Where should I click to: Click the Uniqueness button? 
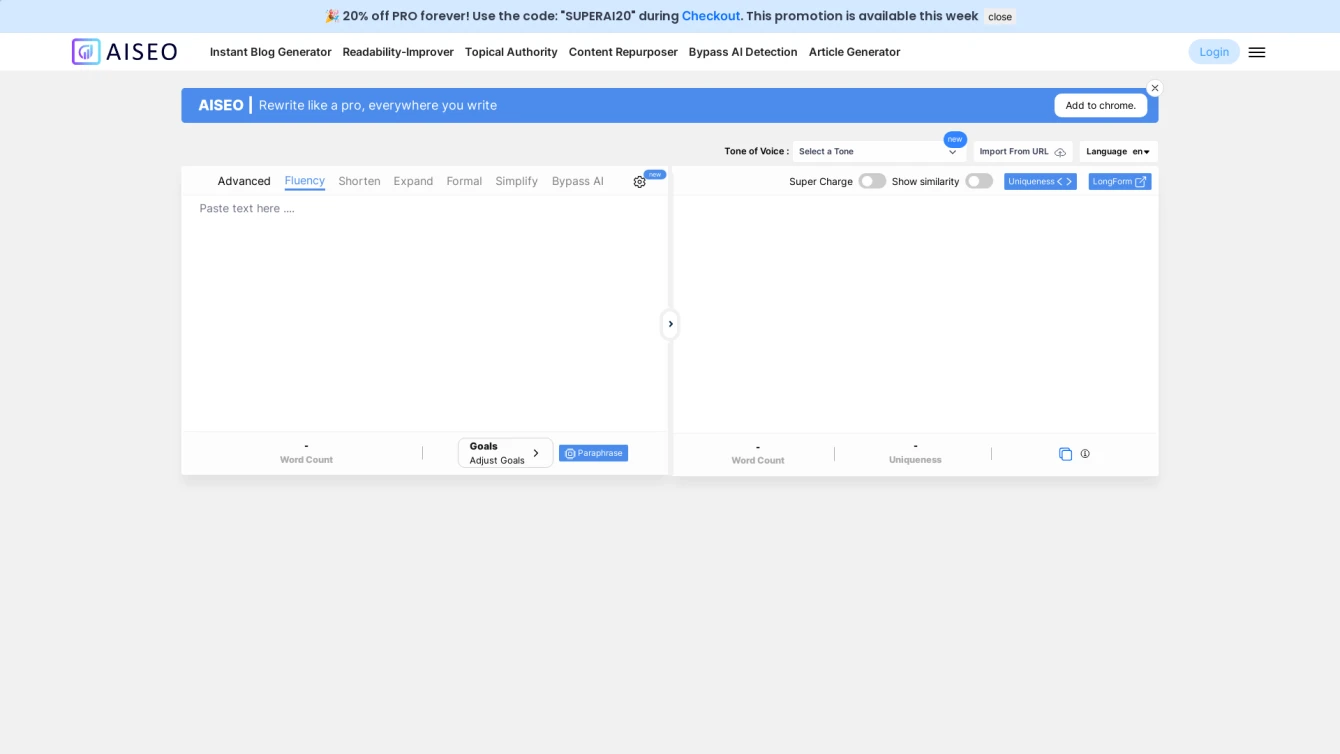pyautogui.click(x=1040, y=182)
